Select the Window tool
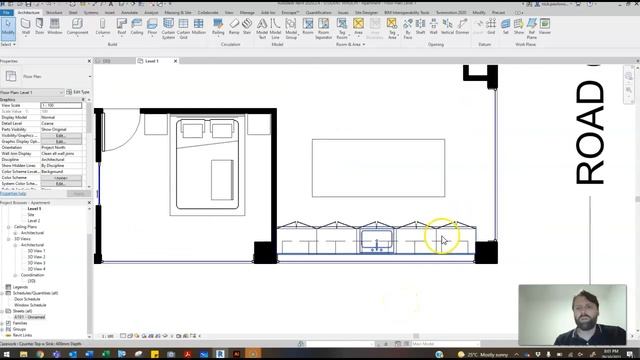This screenshot has width=640, height=360. pyautogui.click(x=55, y=27)
